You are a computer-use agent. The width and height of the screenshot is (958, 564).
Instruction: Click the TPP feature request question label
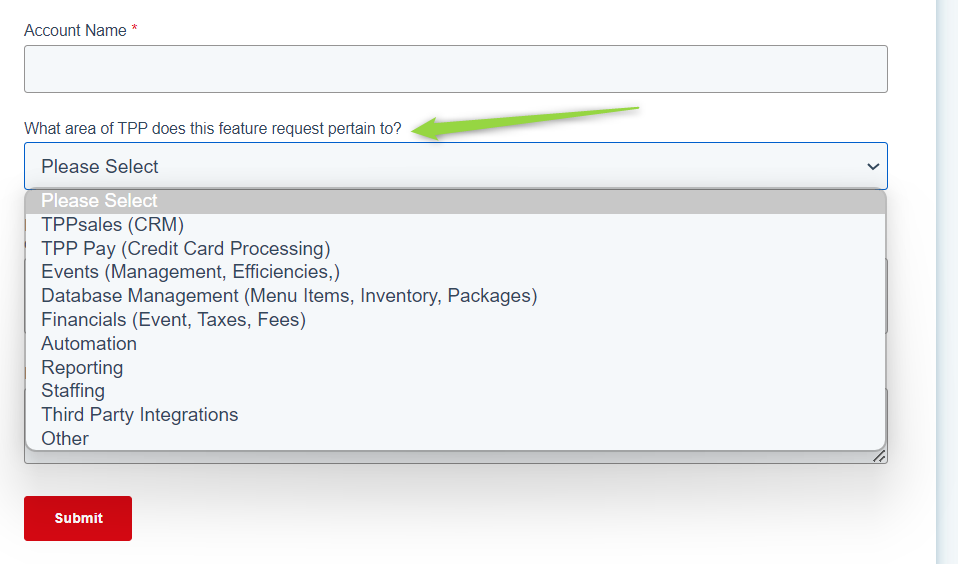213,128
